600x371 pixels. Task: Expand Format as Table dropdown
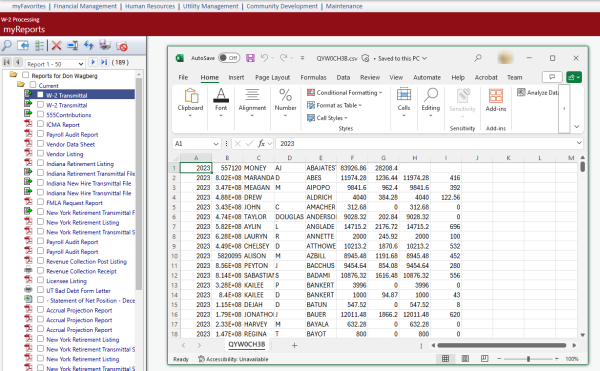click(360, 105)
